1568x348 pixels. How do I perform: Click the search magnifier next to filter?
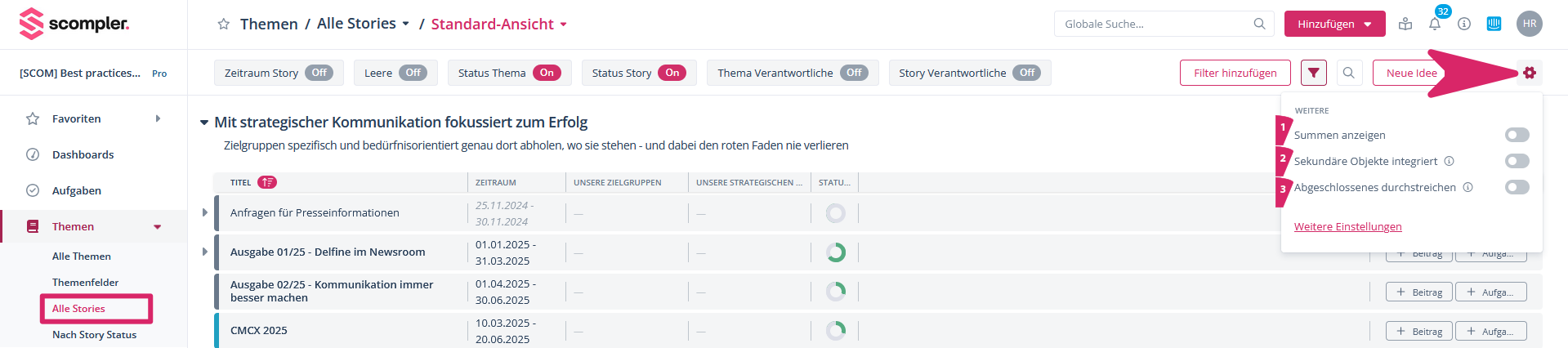coord(1348,73)
